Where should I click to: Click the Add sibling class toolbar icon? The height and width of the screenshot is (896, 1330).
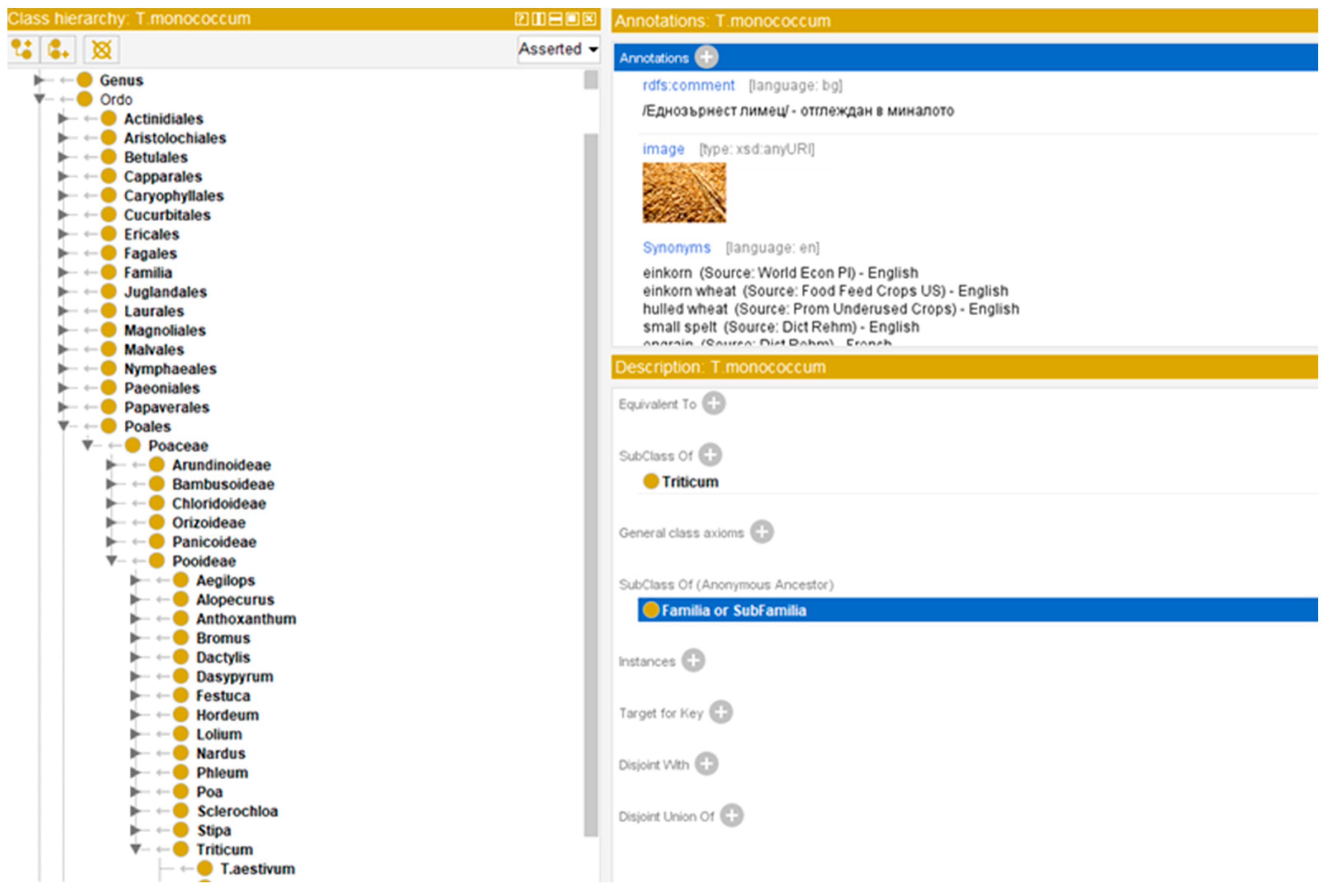[x=58, y=49]
